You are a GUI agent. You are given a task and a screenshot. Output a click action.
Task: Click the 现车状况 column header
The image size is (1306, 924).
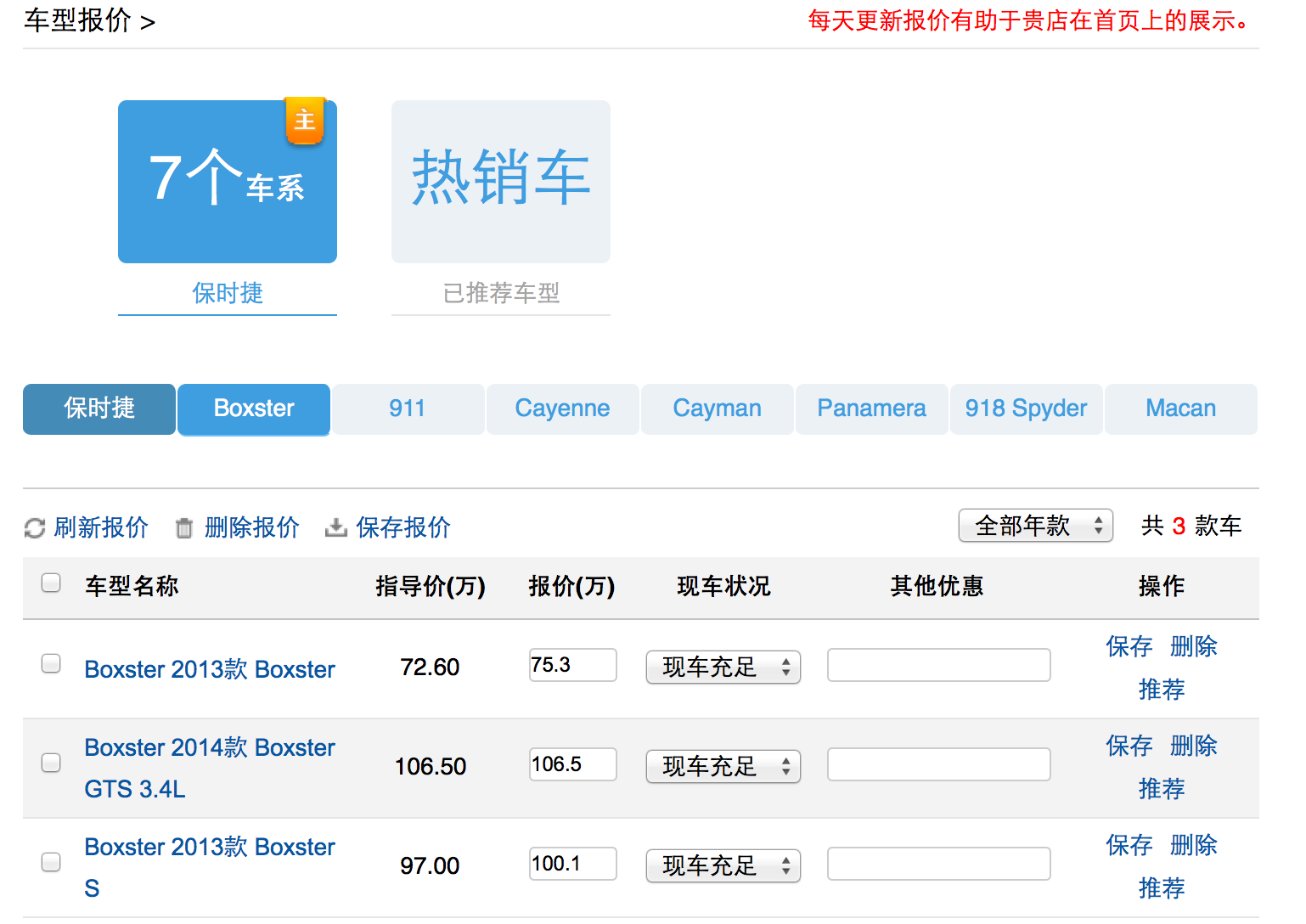click(x=723, y=586)
